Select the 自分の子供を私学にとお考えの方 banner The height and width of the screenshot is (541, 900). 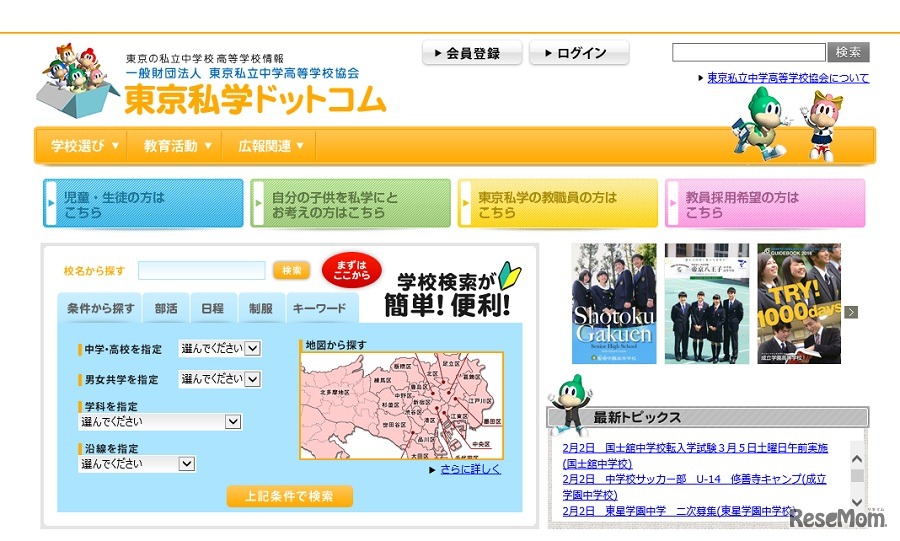click(x=351, y=204)
